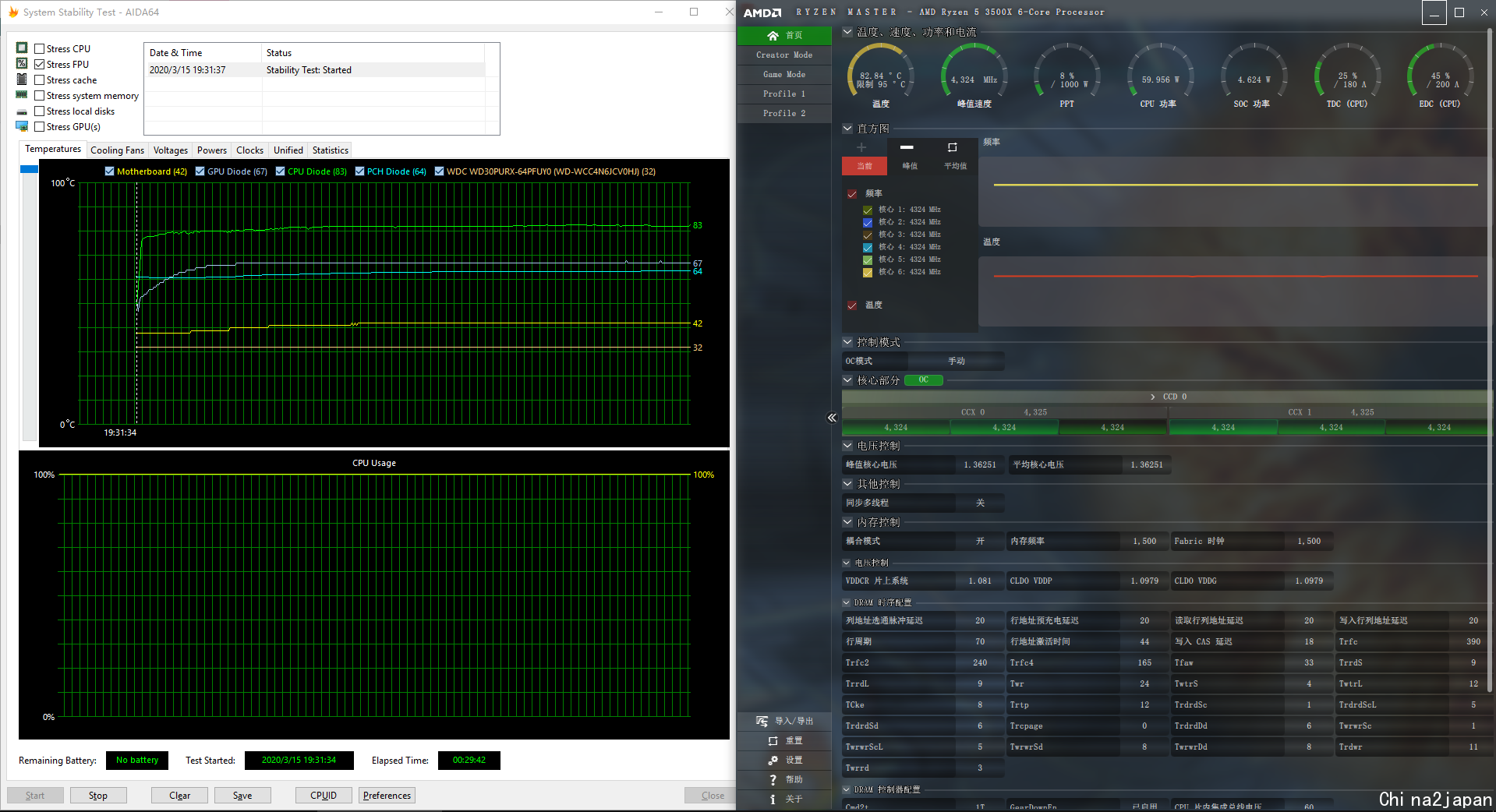The height and width of the screenshot is (812, 1496).
Task: Click the peak speed gauge dial showing 4,324 MHz
Action: coord(974,72)
